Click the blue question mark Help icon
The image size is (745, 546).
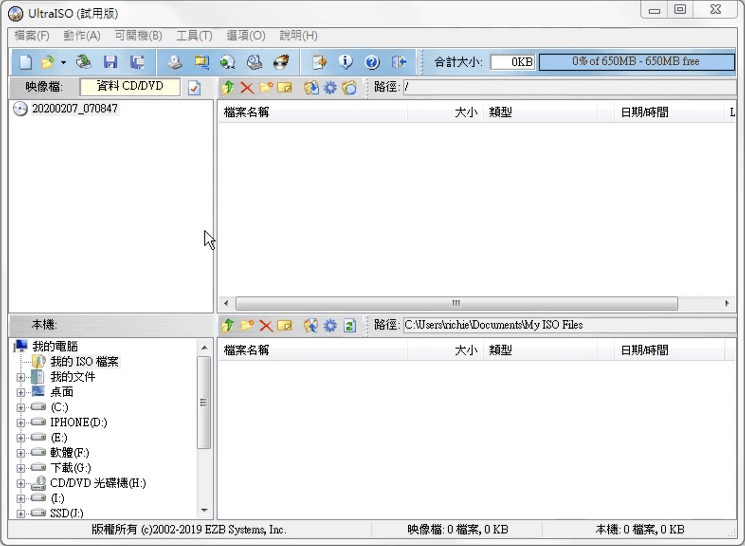point(372,62)
